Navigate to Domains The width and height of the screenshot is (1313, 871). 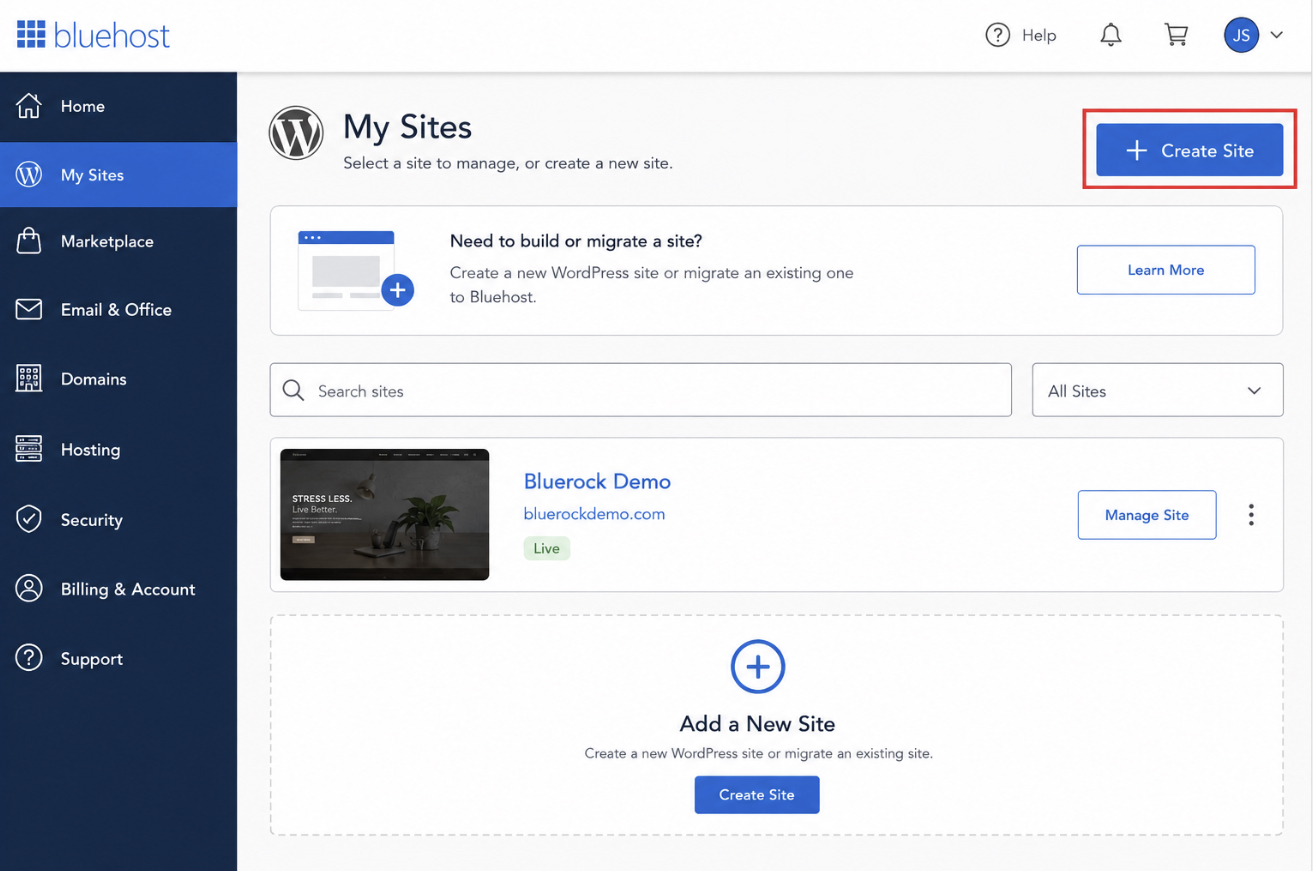[118, 379]
